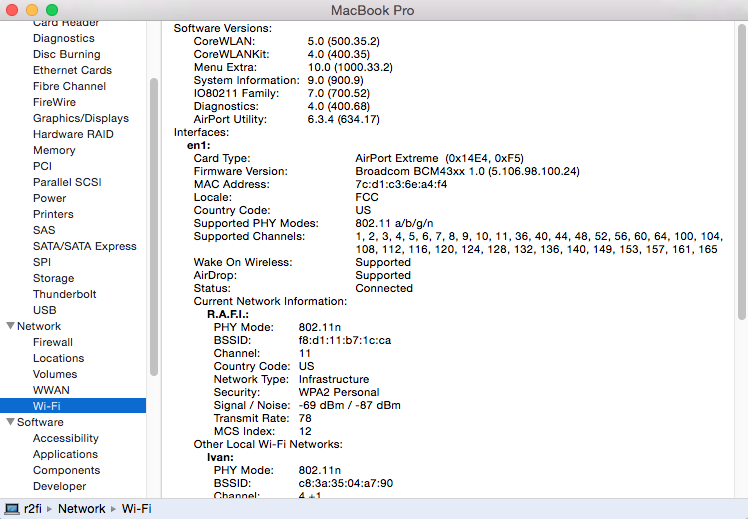Open the FireWire sidebar entry
The image size is (748, 519).
pos(54,102)
